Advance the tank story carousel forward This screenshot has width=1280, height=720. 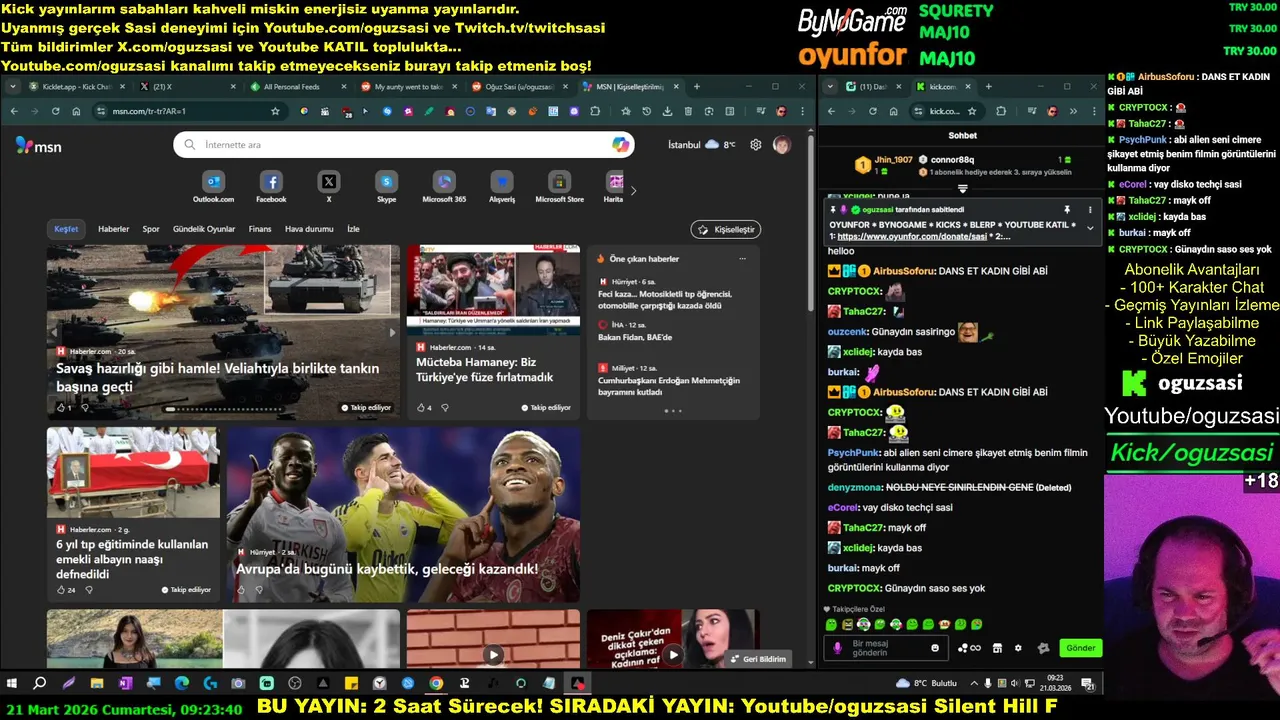coord(392,332)
